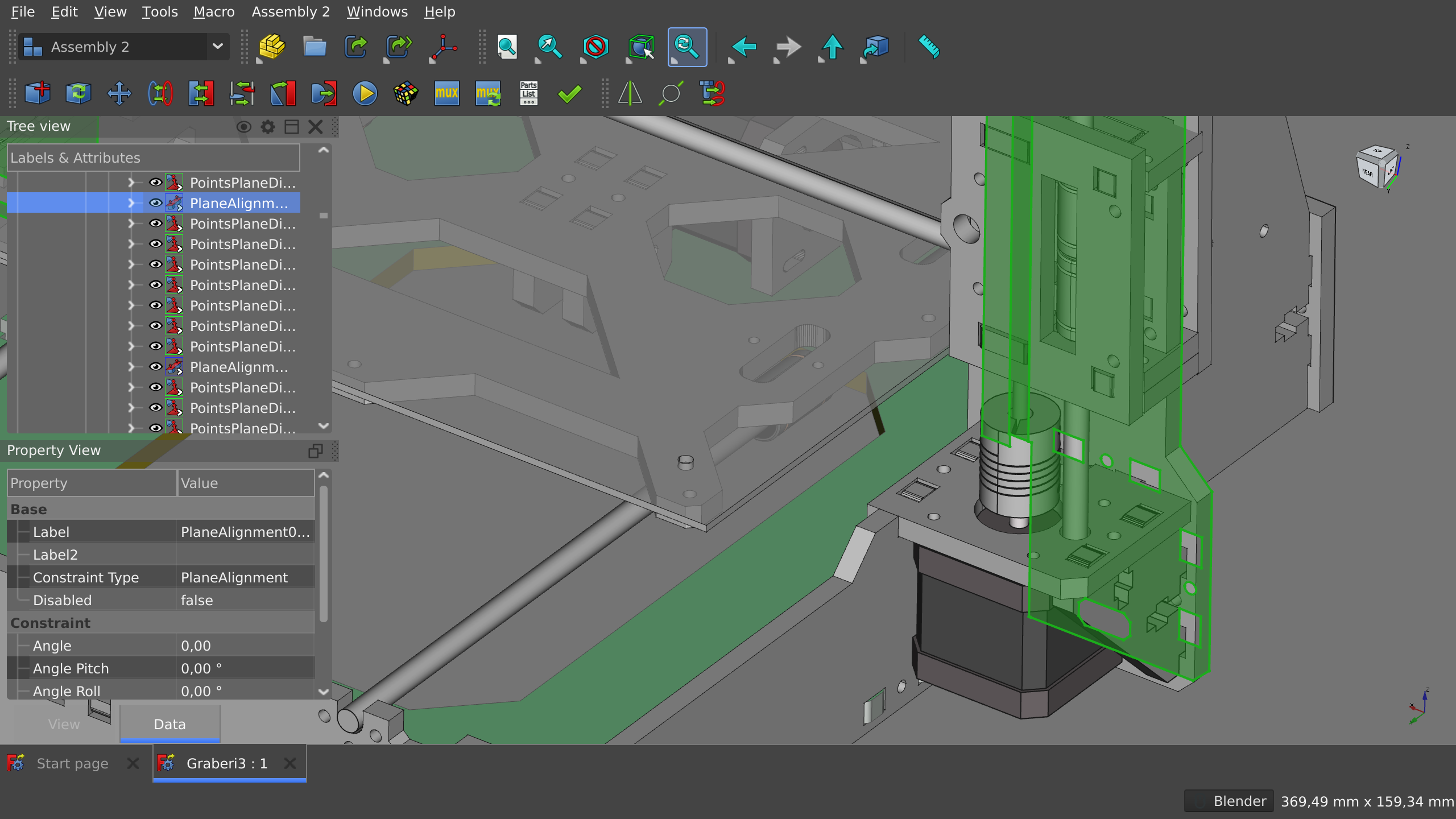Open the Assembly 2 workbench dropdown
1456x819 pixels.
(x=124, y=47)
